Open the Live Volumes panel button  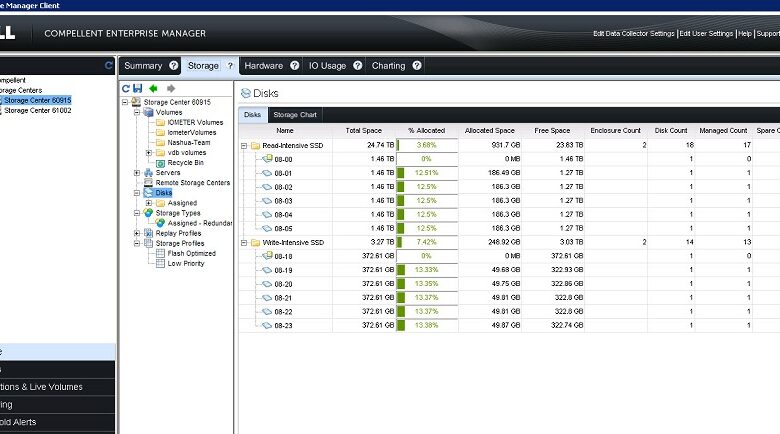pos(57,387)
